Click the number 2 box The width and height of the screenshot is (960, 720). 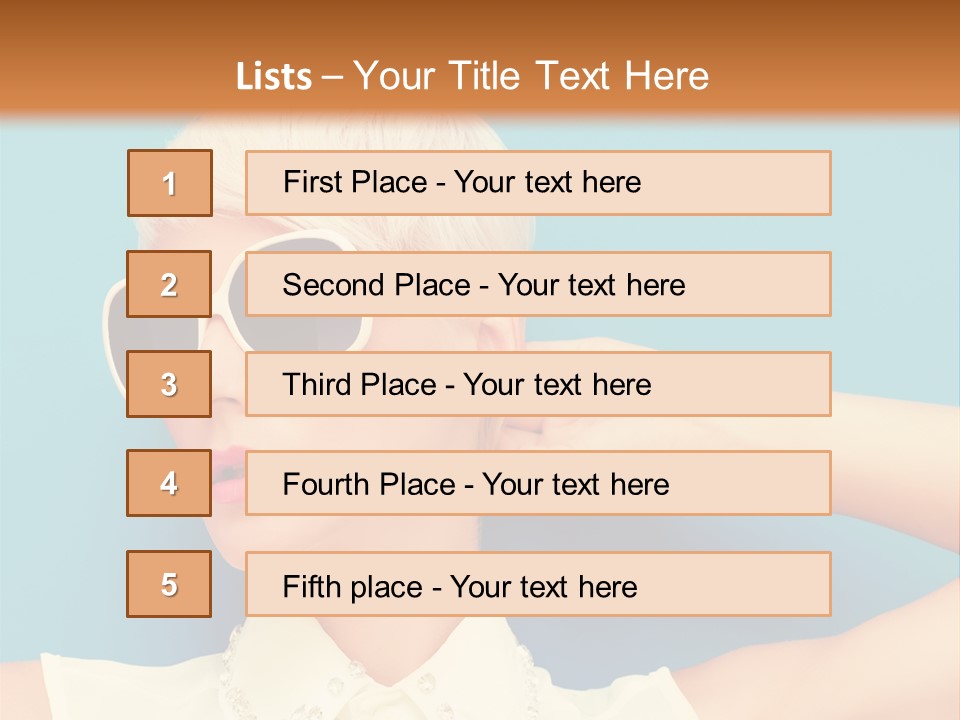169,284
